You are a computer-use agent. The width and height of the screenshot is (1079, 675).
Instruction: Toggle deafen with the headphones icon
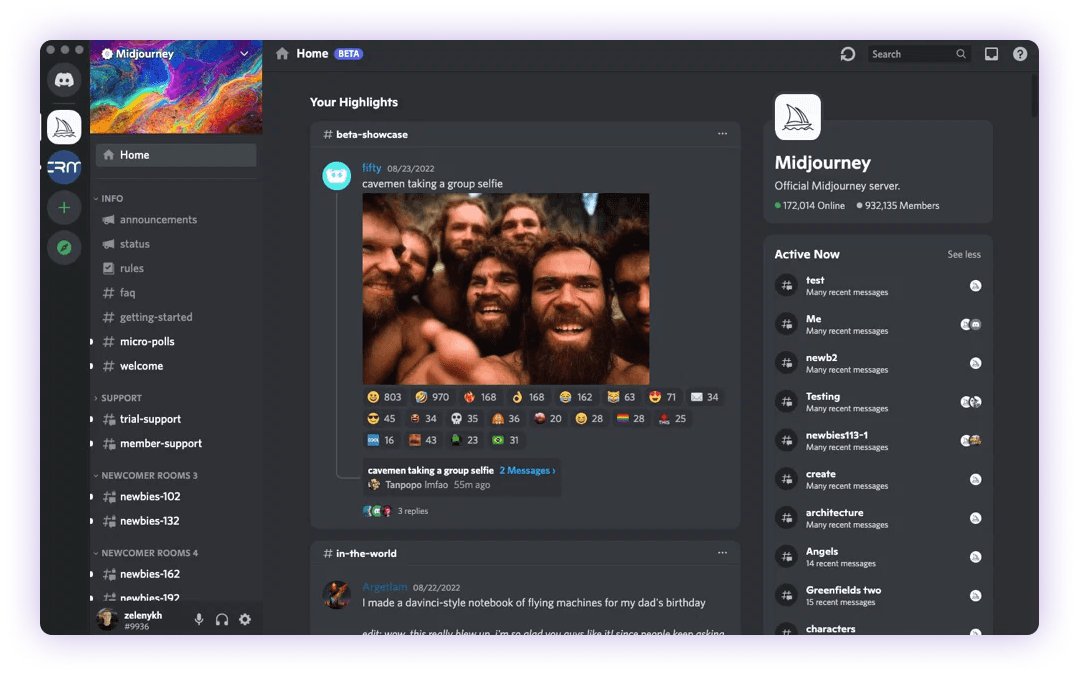pos(222,620)
